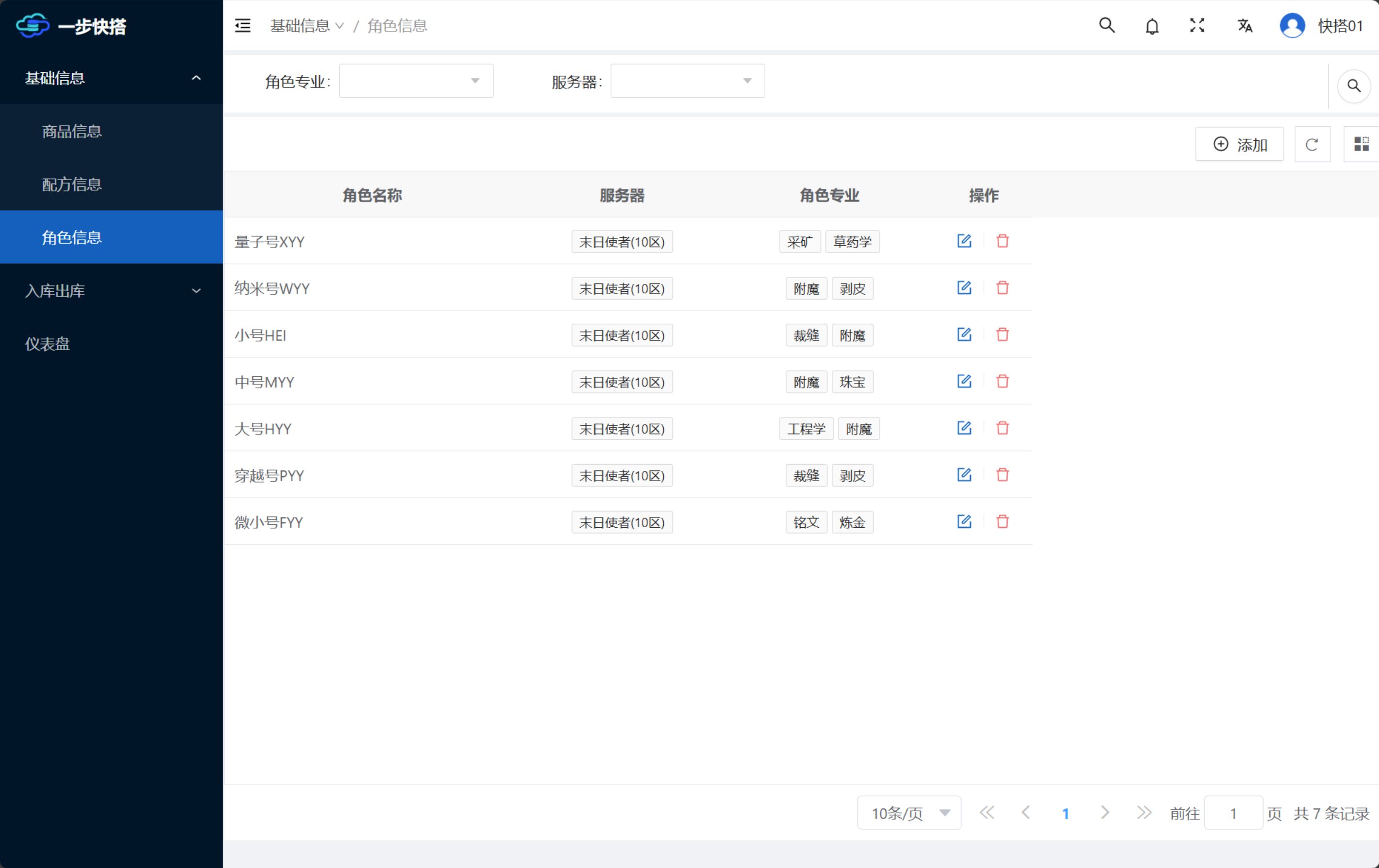Open the 角色专业 filter dropdown
Screen dimensions: 1379x868
tap(416, 81)
